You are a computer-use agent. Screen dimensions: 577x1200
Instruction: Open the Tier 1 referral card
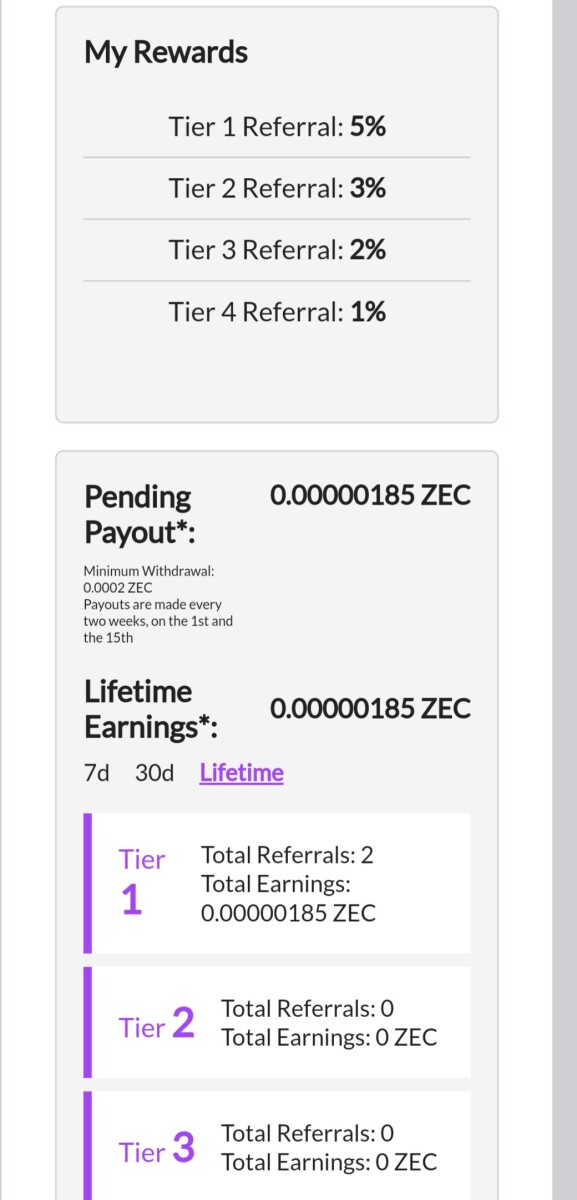coord(277,883)
